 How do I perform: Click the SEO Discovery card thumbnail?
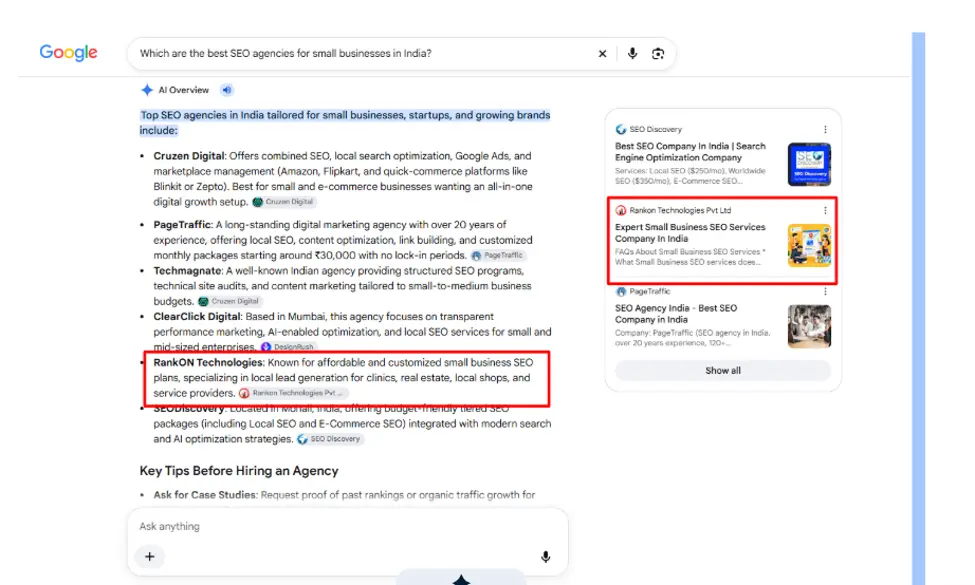point(809,164)
